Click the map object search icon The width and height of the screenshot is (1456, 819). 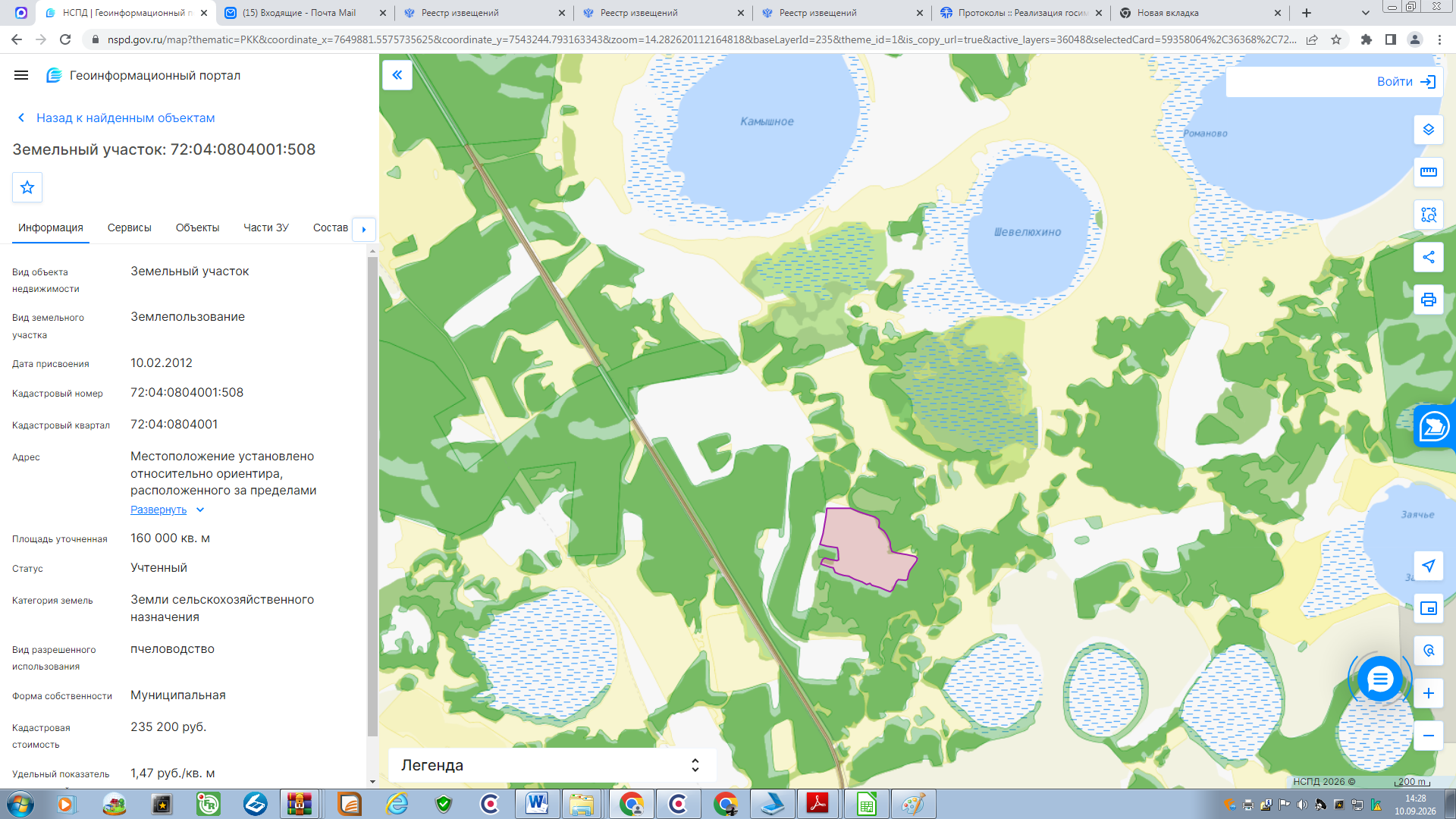pos(1429,651)
